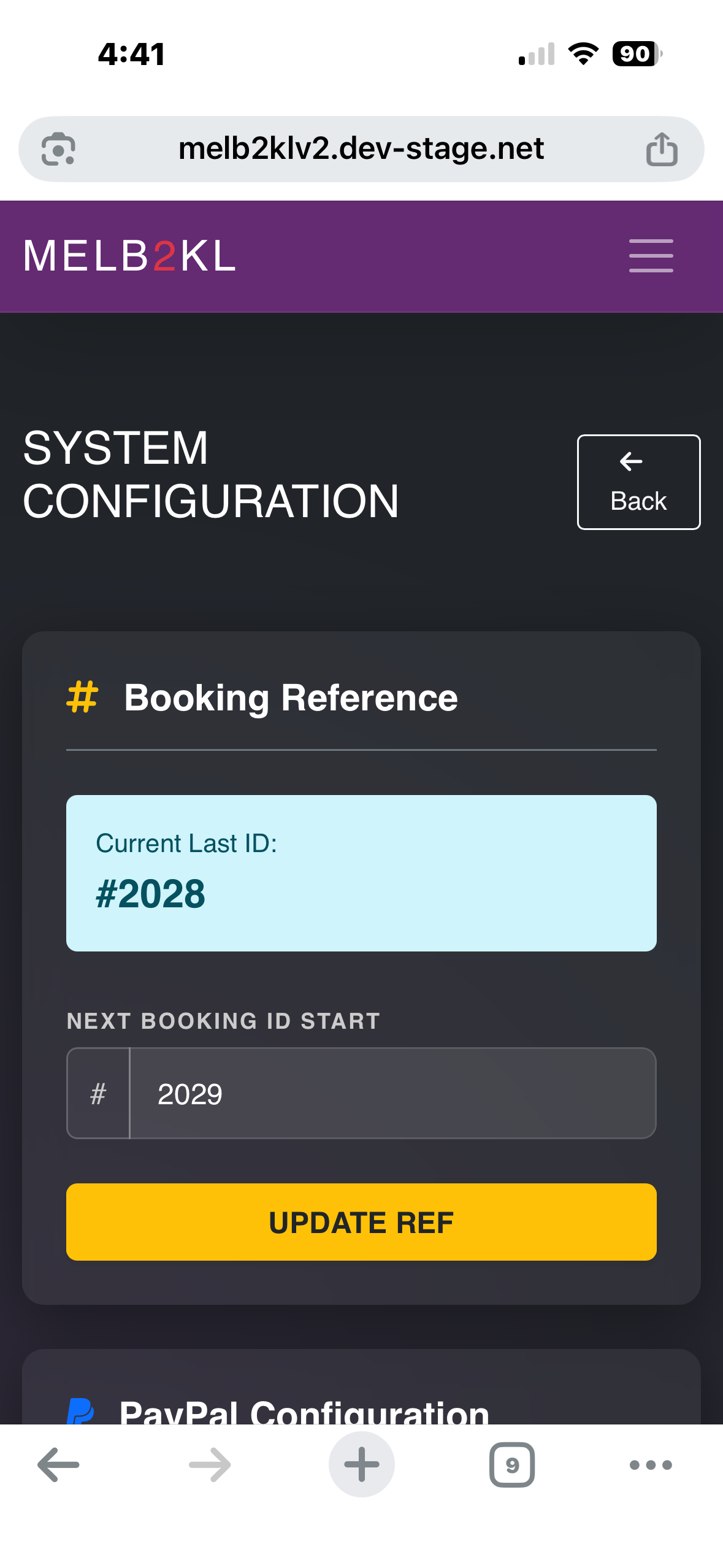The image size is (723, 1568).
Task: Tap the PayPal logo icon
Action: [x=80, y=1410]
